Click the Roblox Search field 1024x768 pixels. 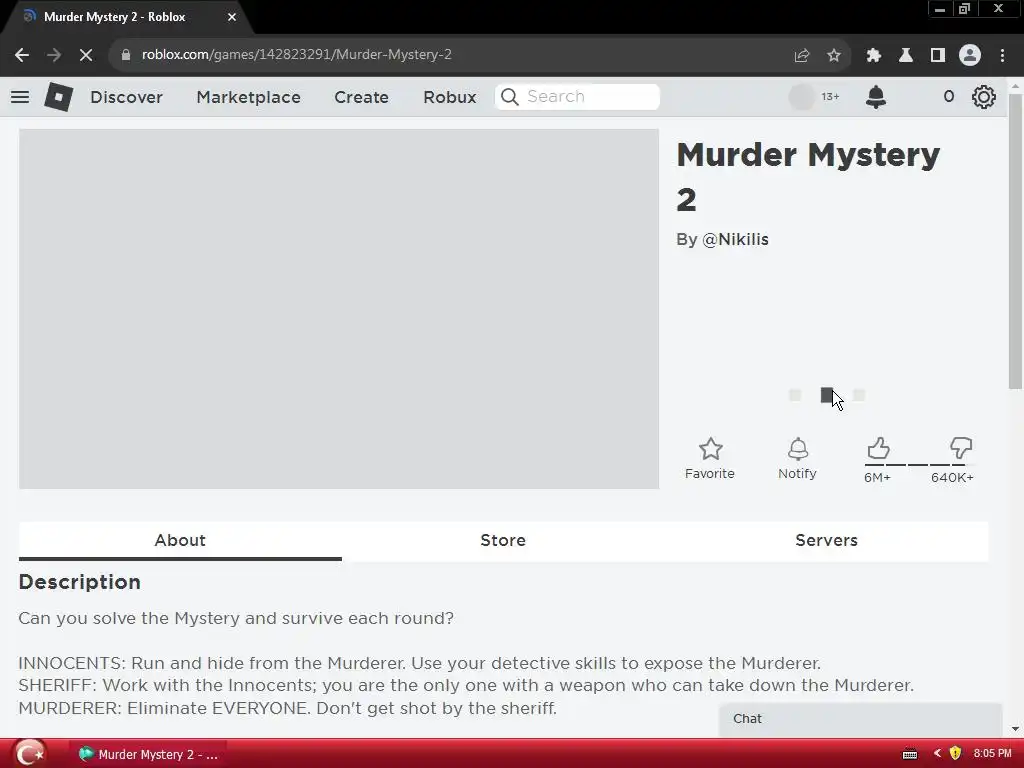point(577,97)
